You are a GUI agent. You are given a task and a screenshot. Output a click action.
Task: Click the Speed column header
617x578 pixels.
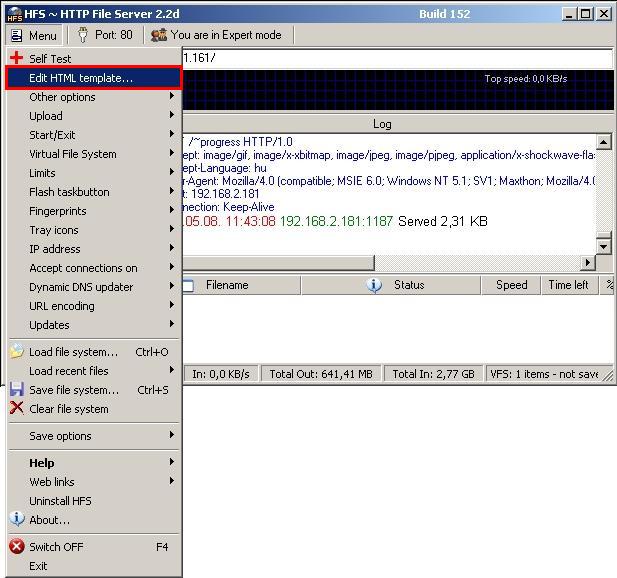click(511, 285)
